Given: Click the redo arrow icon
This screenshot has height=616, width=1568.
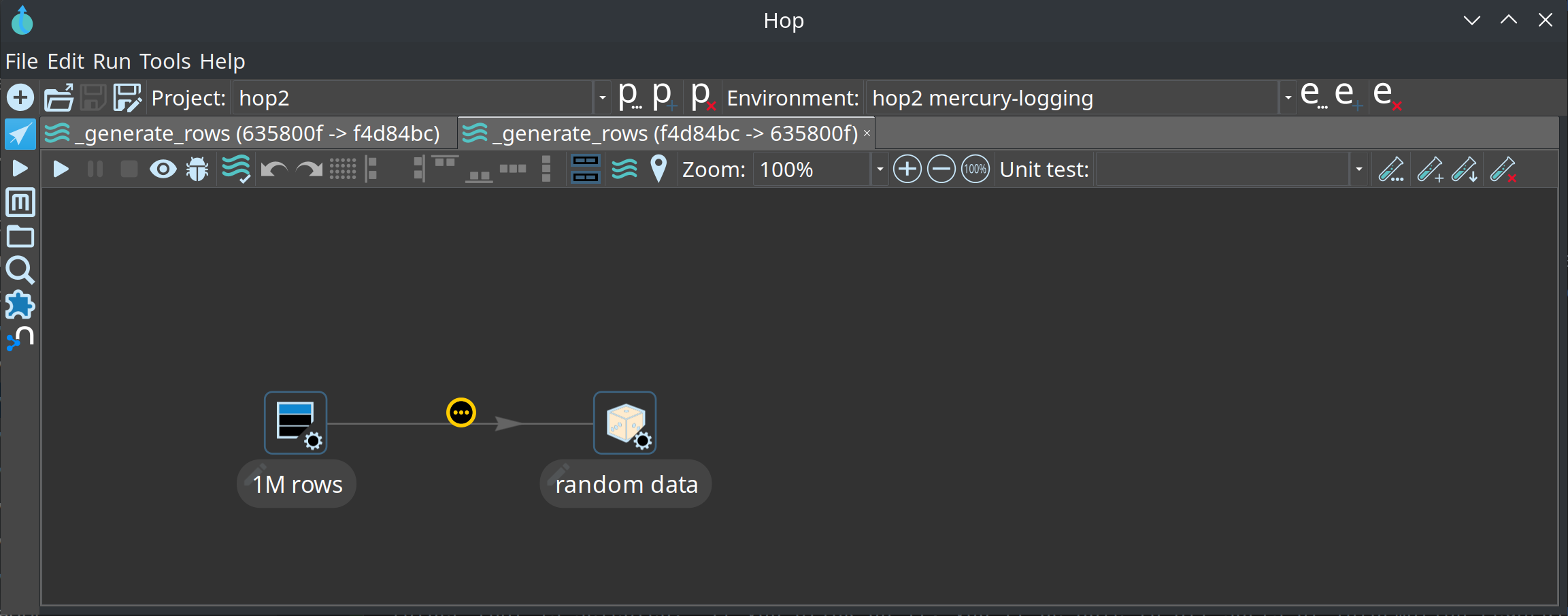Looking at the screenshot, I should (x=309, y=169).
